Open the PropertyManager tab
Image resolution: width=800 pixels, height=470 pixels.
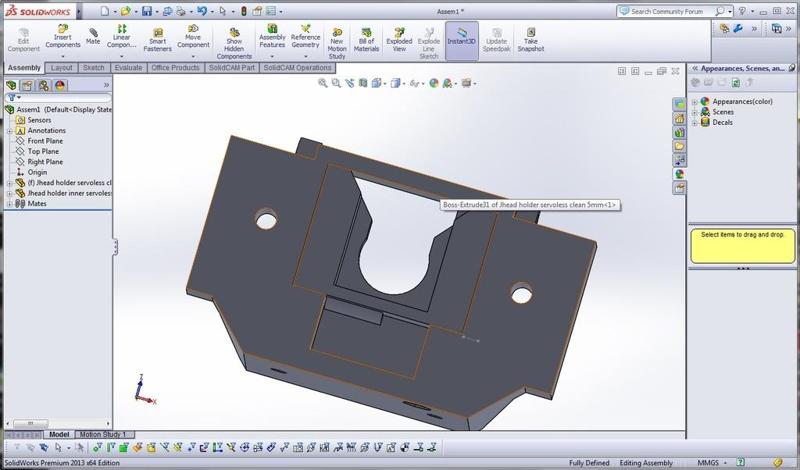coord(27,85)
